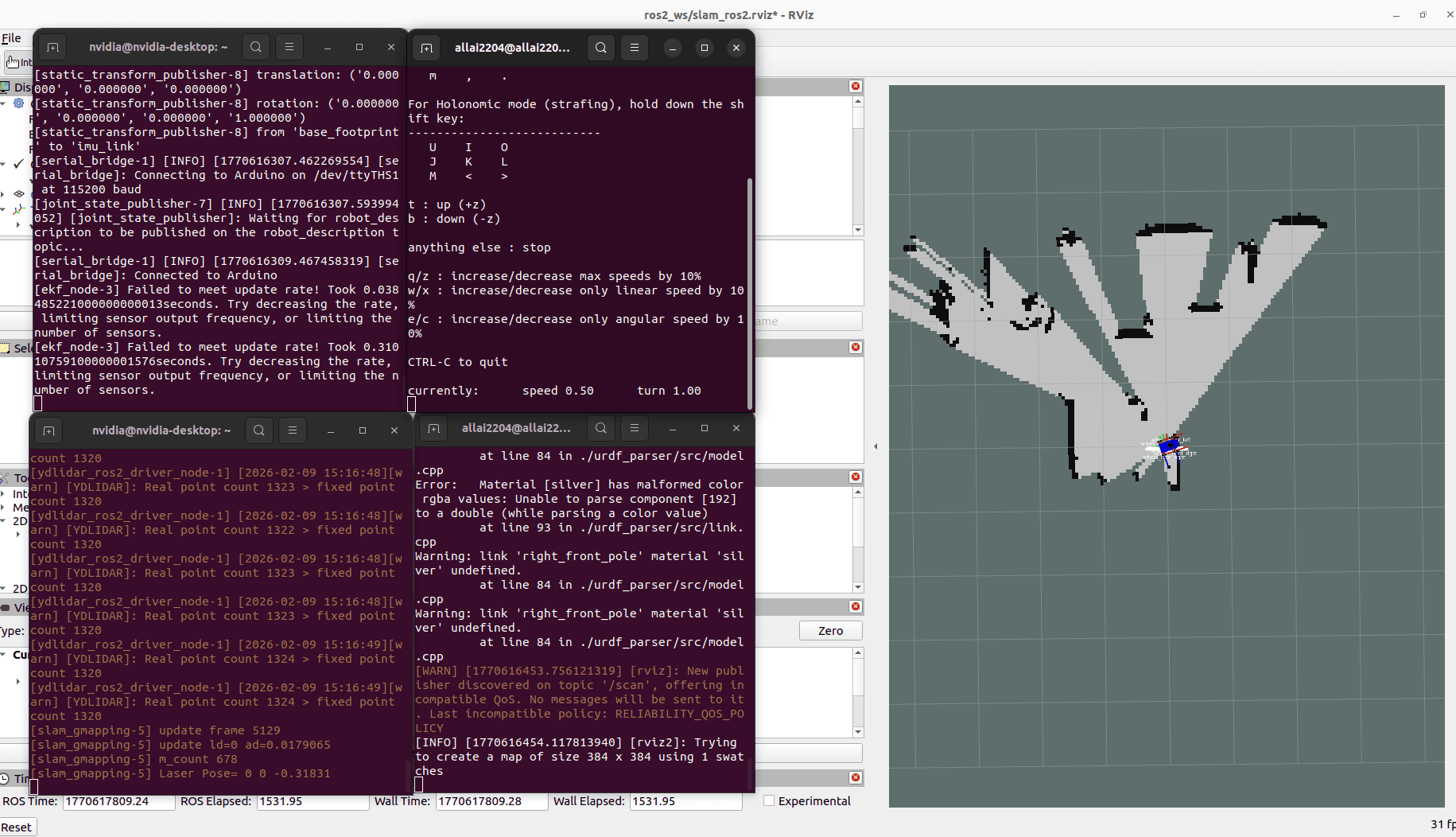The height and width of the screenshot is (837, 1456).
Task: Toggle the checkmark beside the first enabled display
Action: 17,163
